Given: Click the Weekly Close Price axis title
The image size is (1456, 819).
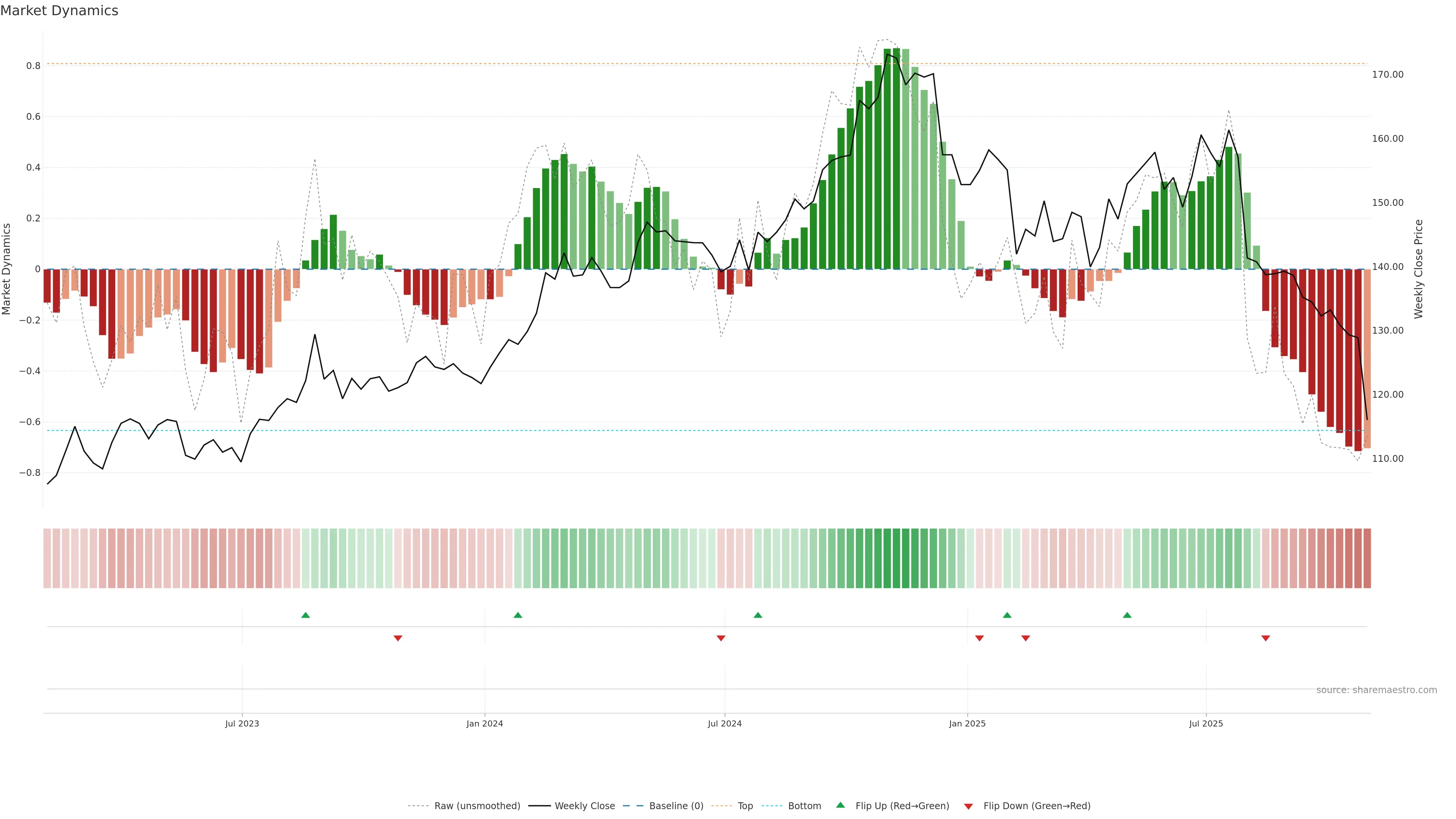Looking at the screenshot, I should click(x=1419, y=269).
